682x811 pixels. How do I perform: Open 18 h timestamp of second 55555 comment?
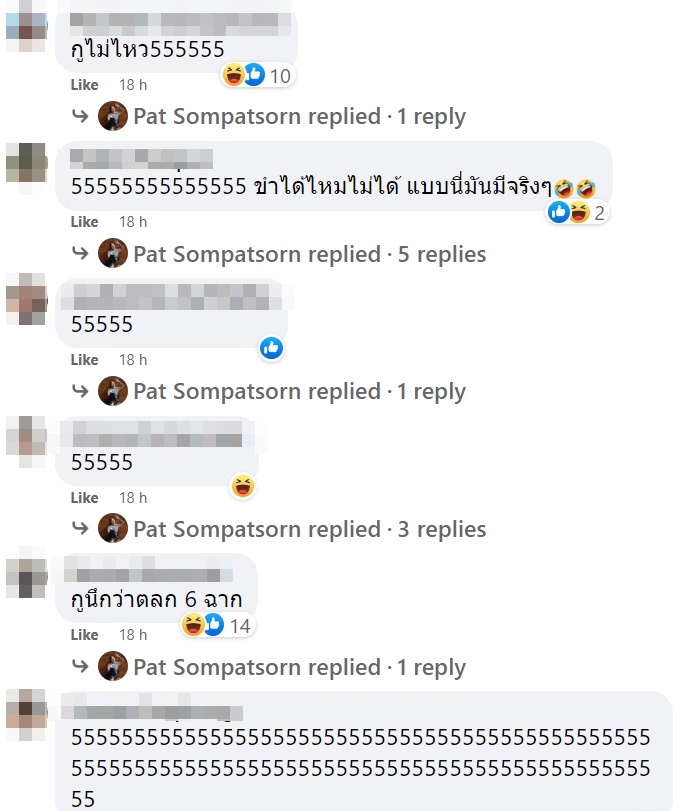point(133,498)
